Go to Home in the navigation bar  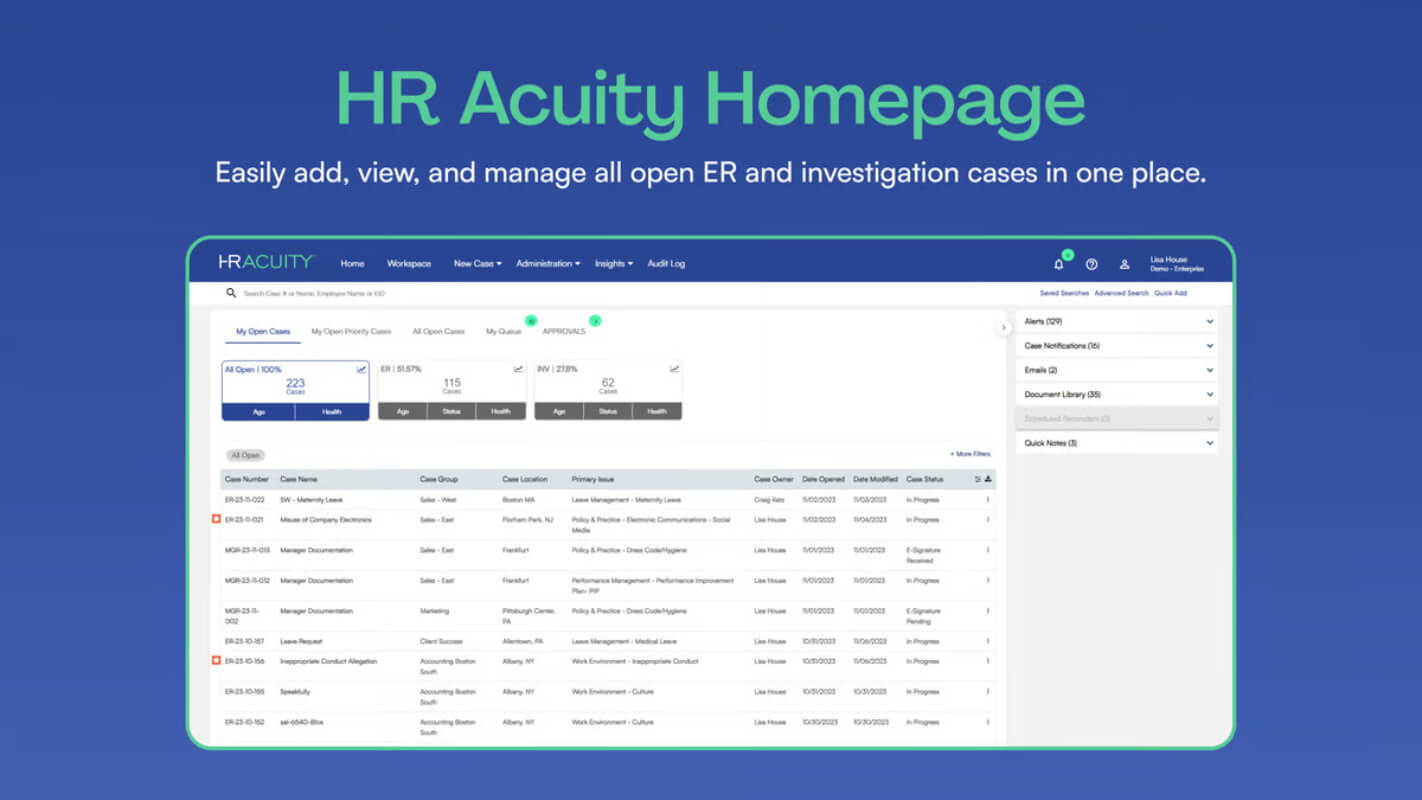coord(352,264)
